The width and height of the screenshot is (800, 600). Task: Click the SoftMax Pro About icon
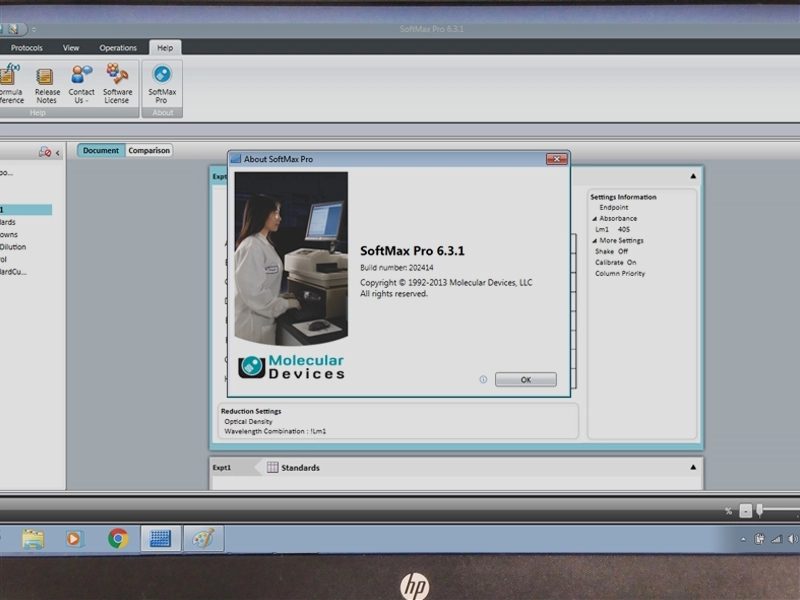[x=162, y=82]
